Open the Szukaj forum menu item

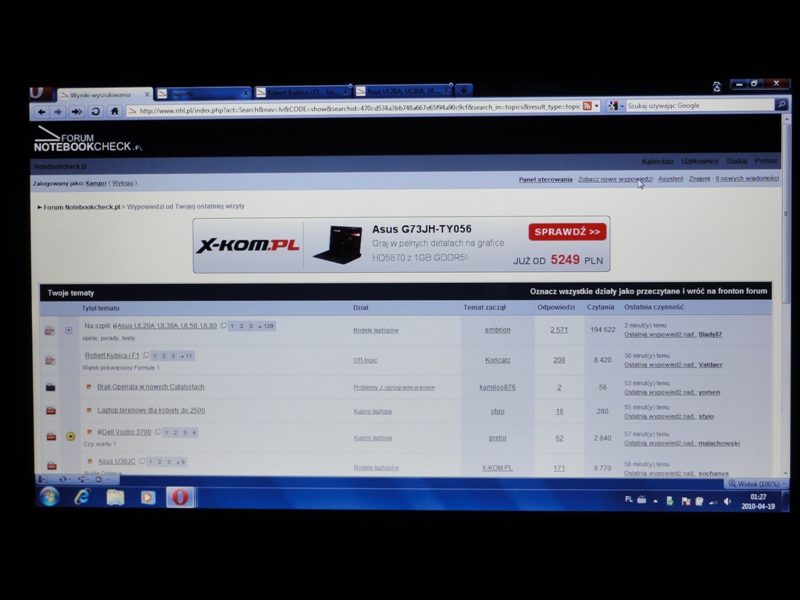click(x=736, y=161)
